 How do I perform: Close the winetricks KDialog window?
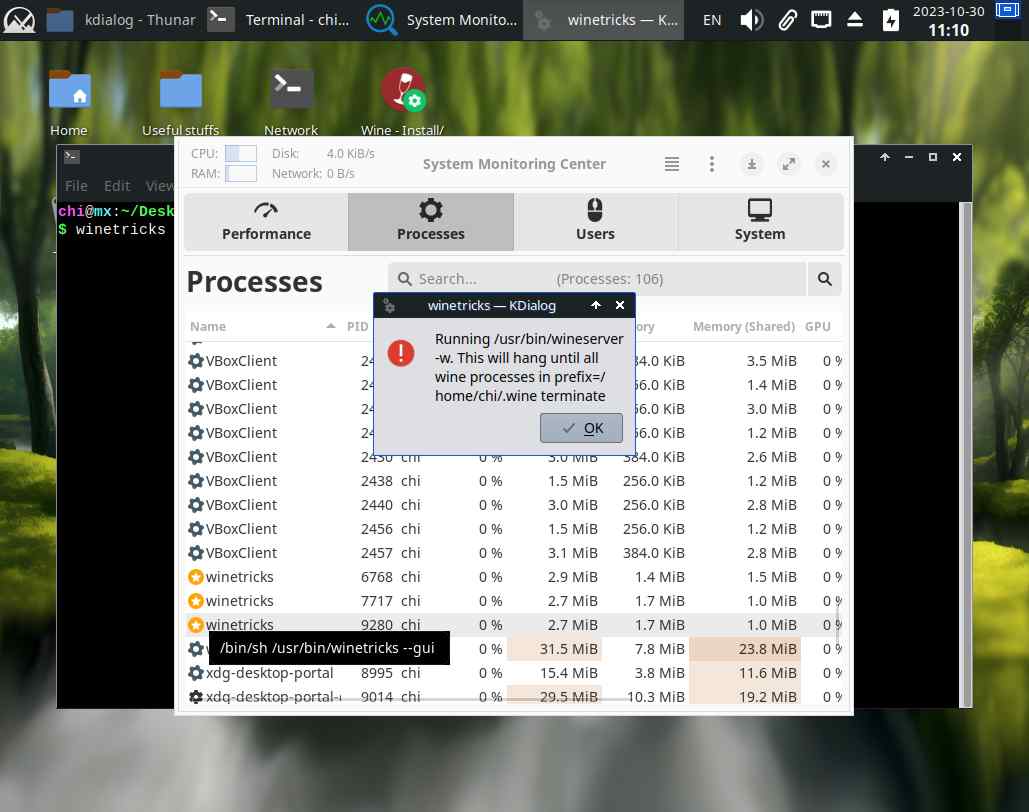coord(620,305)
